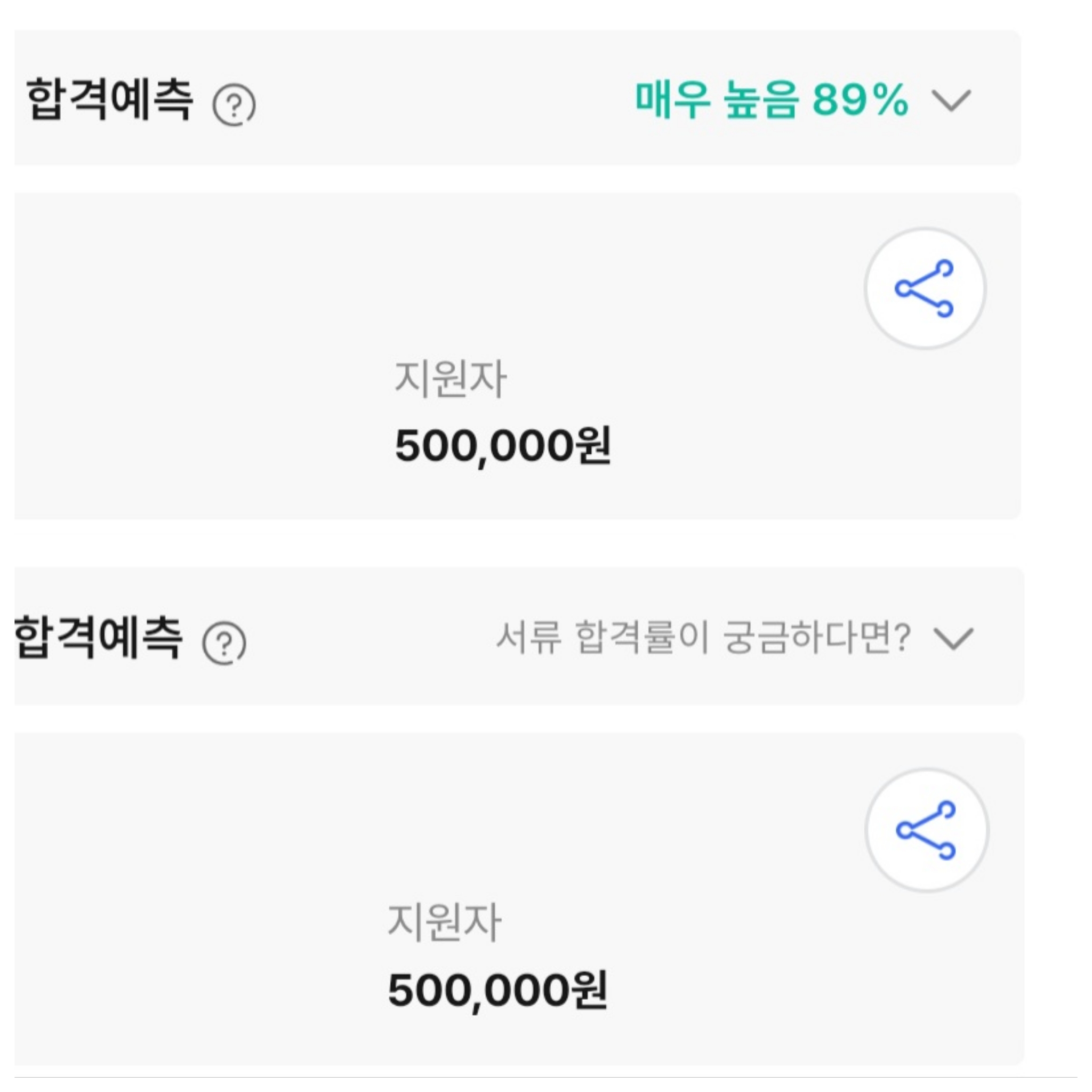Tap share icon in card under 서류 합격률이 궁금하다면?
The height and width of the screenshot is (1092, 1092).
pos(927,830)
